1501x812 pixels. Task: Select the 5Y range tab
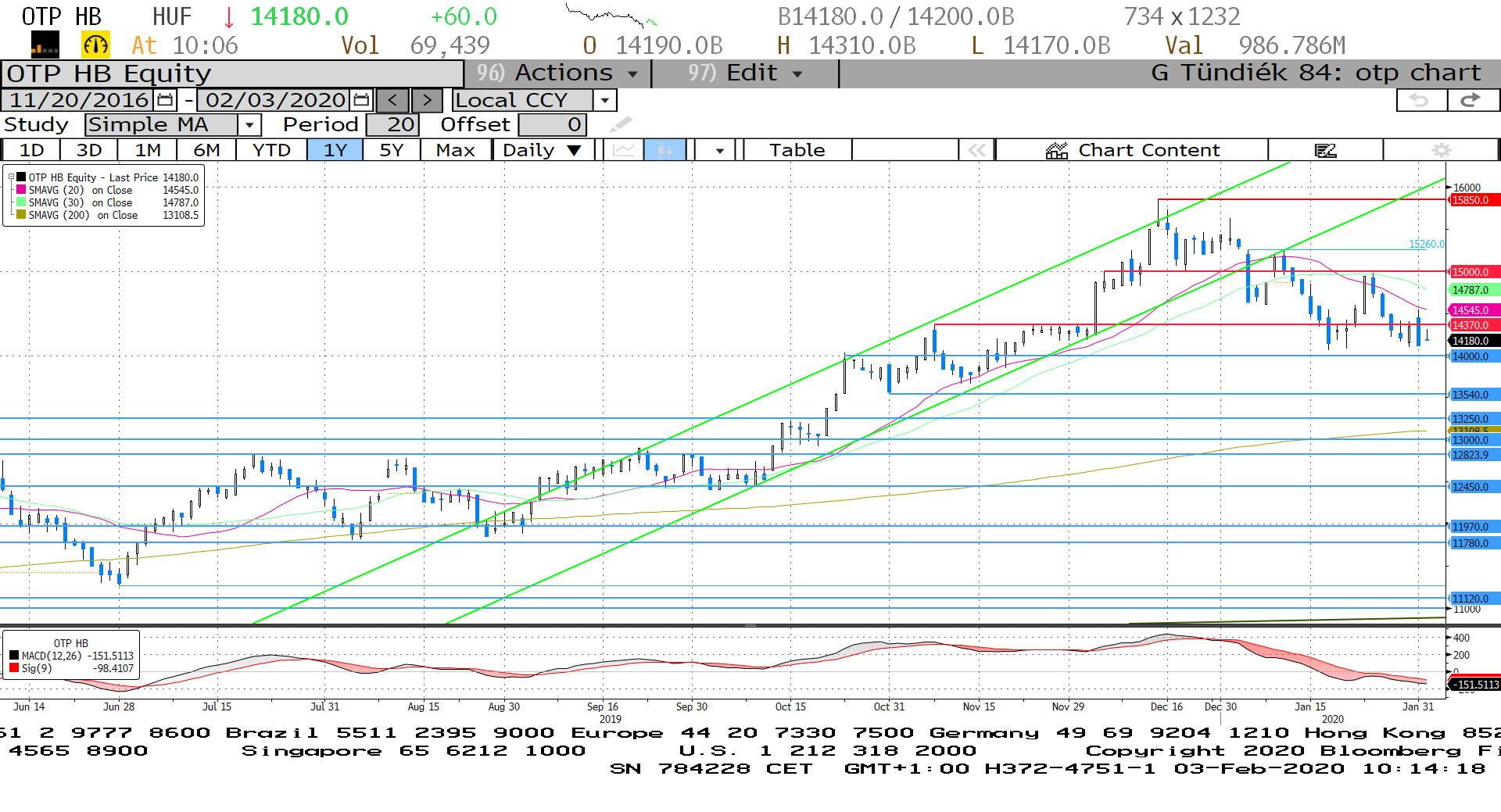pos(392,150)
